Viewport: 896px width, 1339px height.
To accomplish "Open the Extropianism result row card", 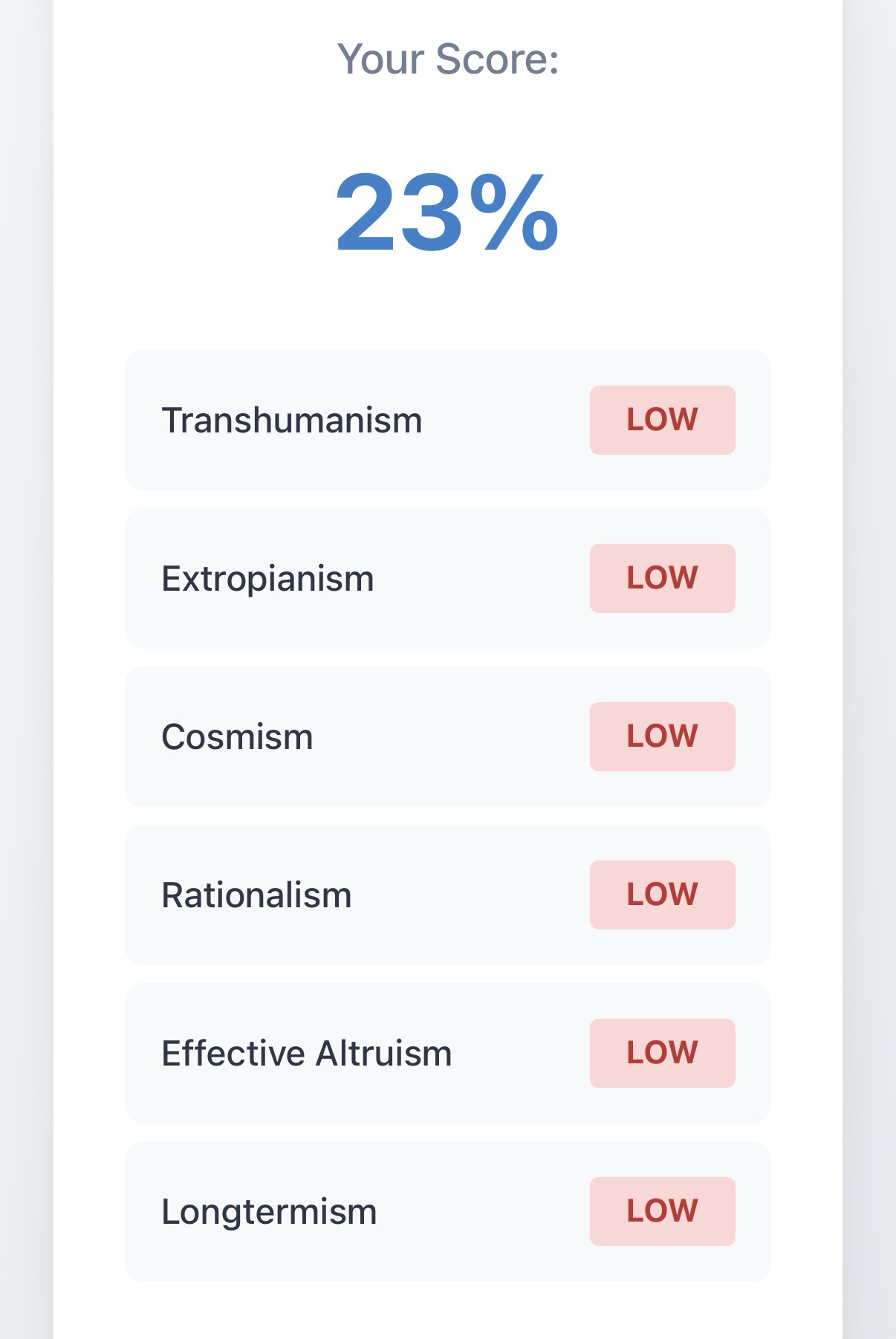I will (483, 579).
